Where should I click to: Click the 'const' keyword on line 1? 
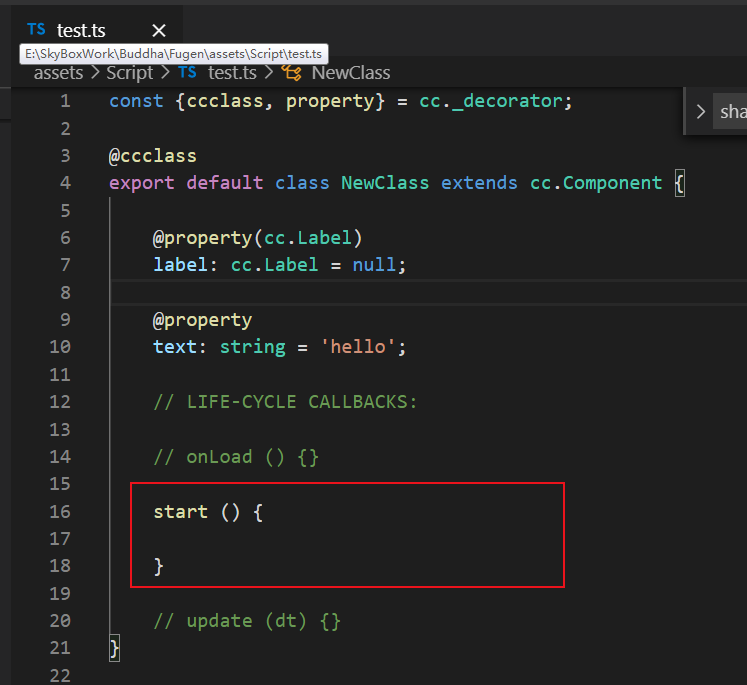[x=136, y=101]
